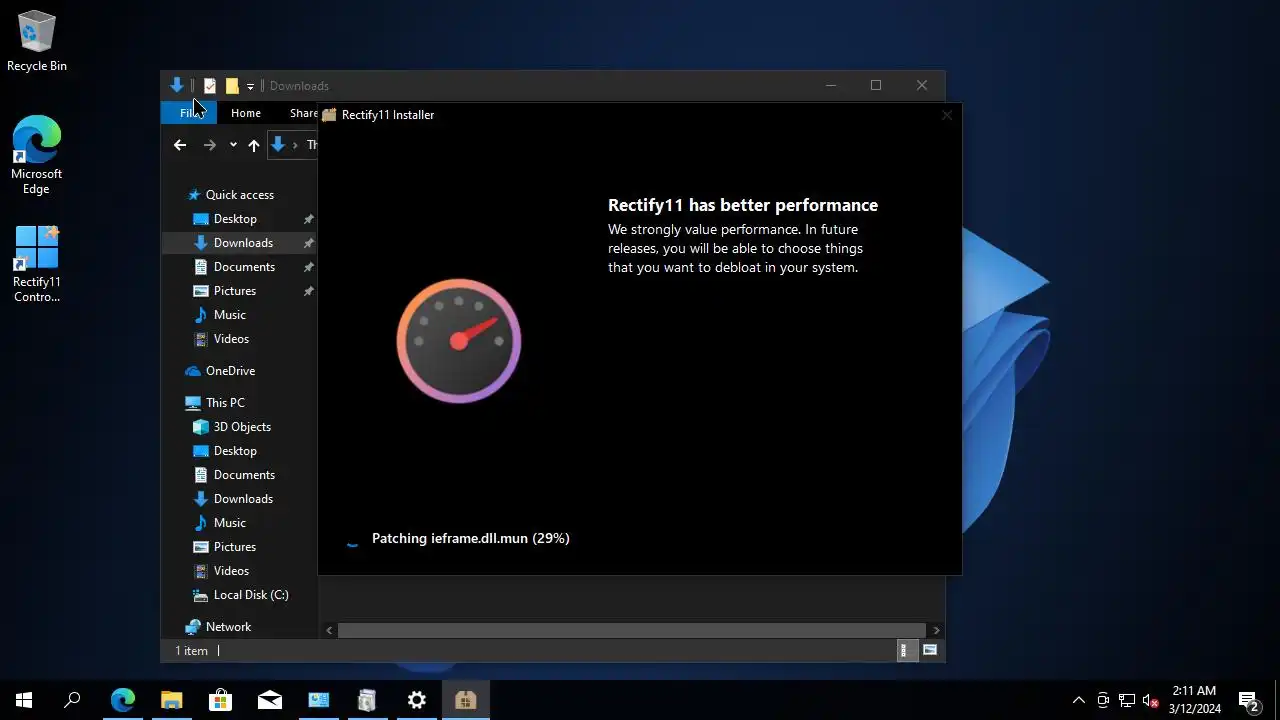This screenshot has height=720, width=1280.
Task: Unpin Downloads via its pin icon
Action: tap(309, 243)
